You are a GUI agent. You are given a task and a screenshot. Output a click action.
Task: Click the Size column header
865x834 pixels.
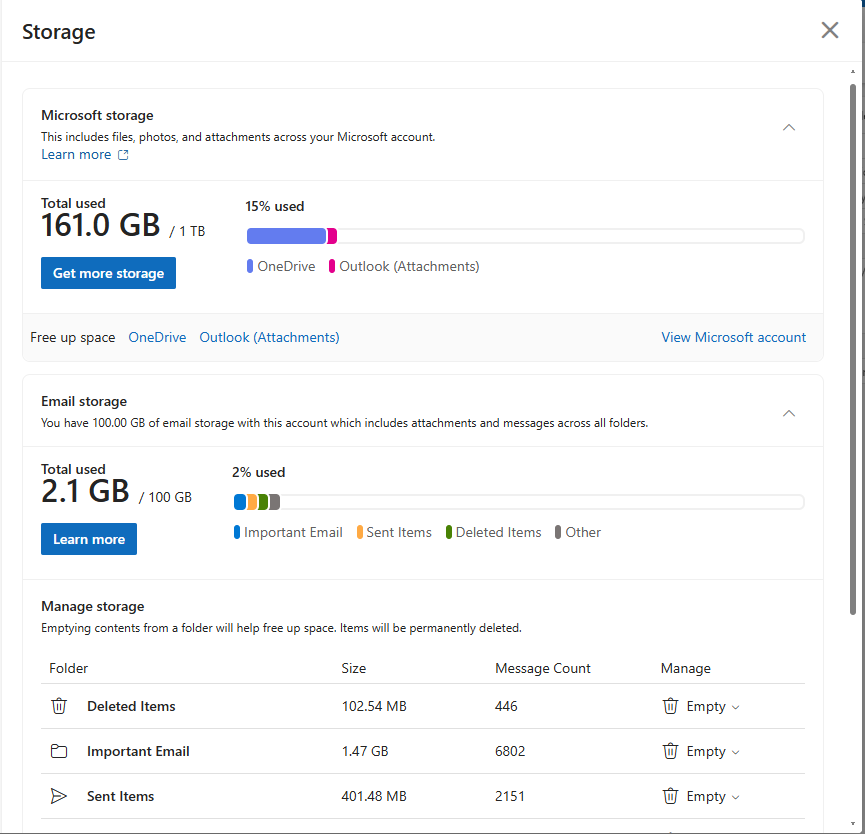click(354, 668)
